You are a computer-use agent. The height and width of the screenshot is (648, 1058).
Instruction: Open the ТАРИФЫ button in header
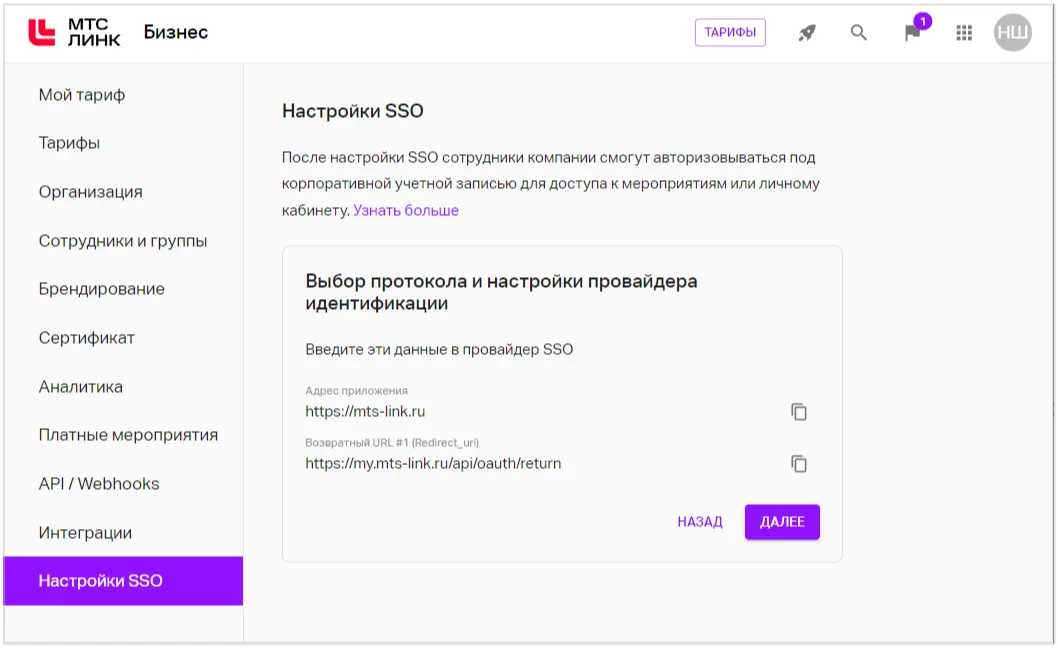click(730, 32)
